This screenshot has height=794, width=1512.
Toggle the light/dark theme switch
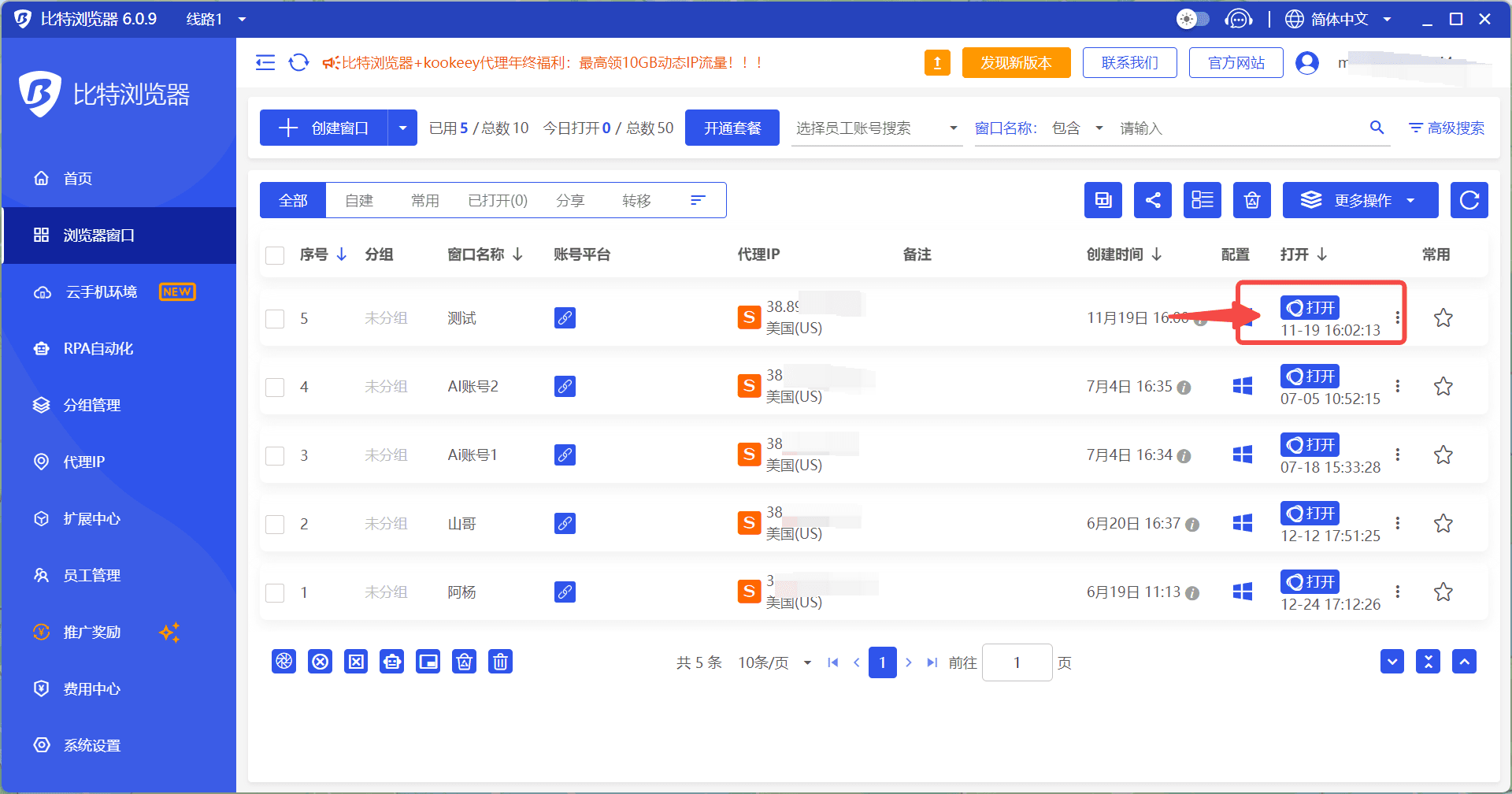click(x=1192, y=19)
